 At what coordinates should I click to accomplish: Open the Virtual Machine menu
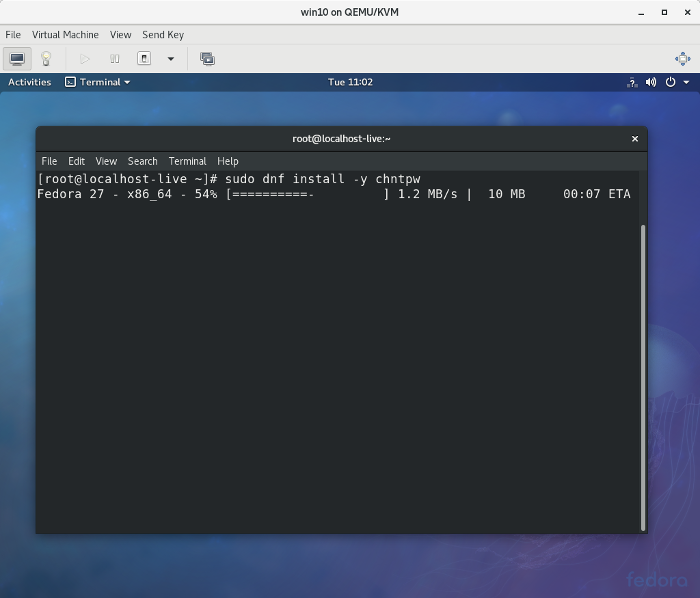pos(65,34)
